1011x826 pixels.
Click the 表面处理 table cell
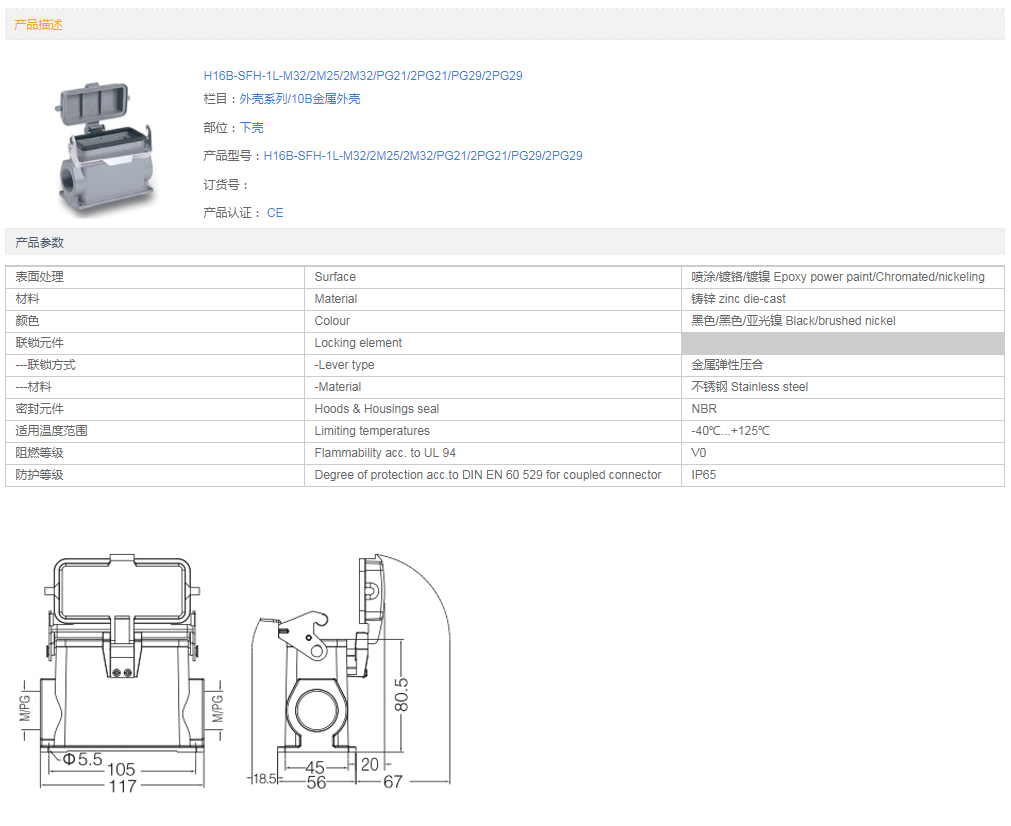pyautogui.click(x=155, y=277)
